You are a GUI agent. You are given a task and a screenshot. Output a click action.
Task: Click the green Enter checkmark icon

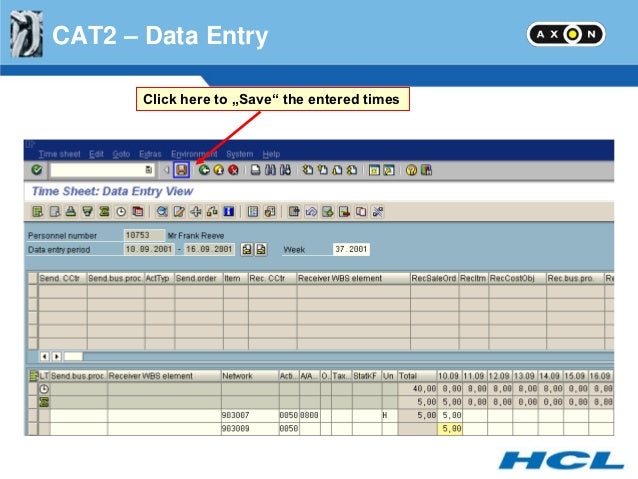coord(37,170)
